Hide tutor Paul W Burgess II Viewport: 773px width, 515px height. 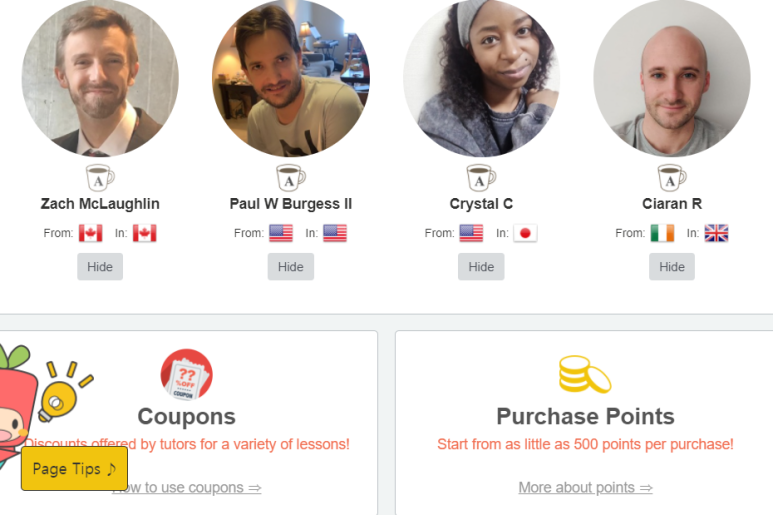(x=290, y=267)
